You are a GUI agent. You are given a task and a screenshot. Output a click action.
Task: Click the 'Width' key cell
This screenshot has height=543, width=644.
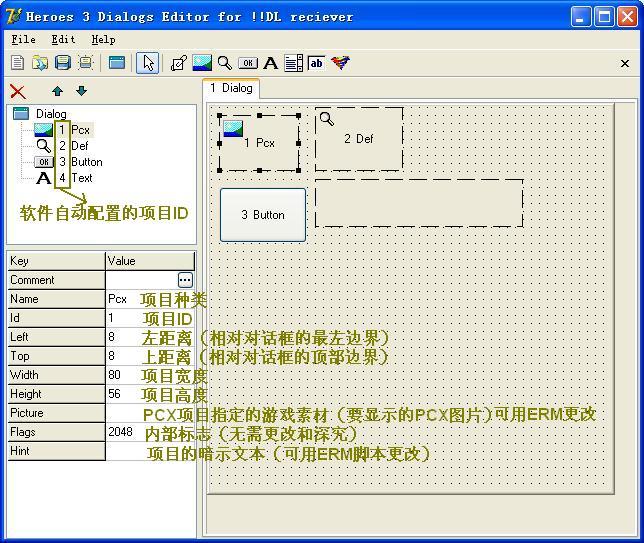(56, 375)
